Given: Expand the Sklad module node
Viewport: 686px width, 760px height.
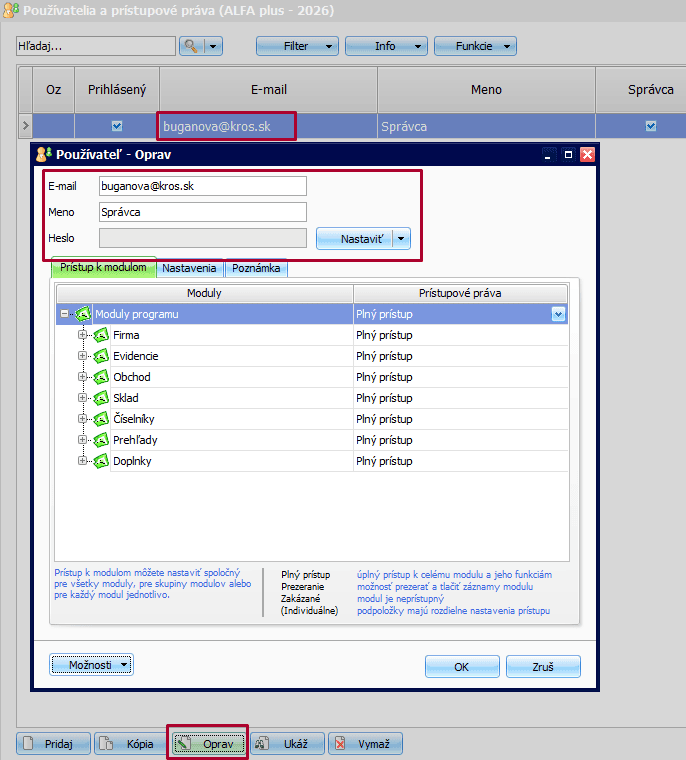Looking at the screenshot, I should (x=82, y=397).
